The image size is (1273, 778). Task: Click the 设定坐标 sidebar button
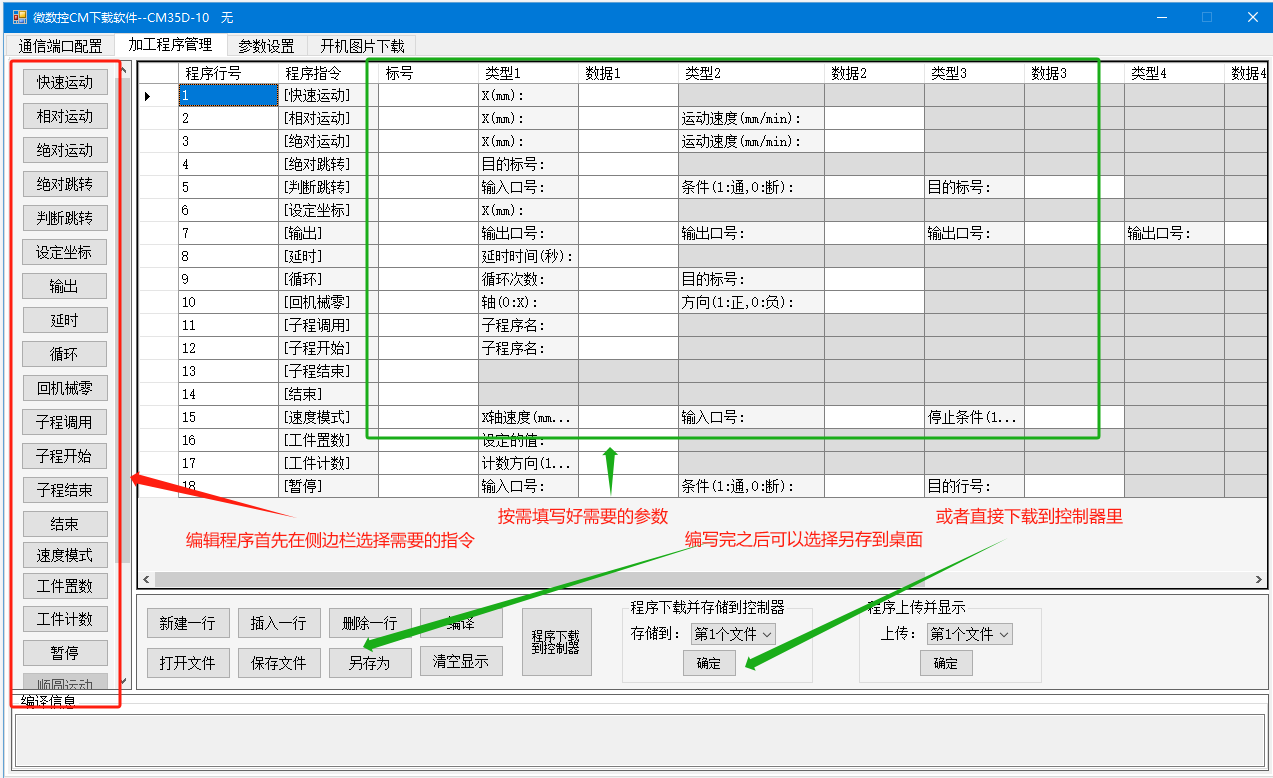(65, 252)
